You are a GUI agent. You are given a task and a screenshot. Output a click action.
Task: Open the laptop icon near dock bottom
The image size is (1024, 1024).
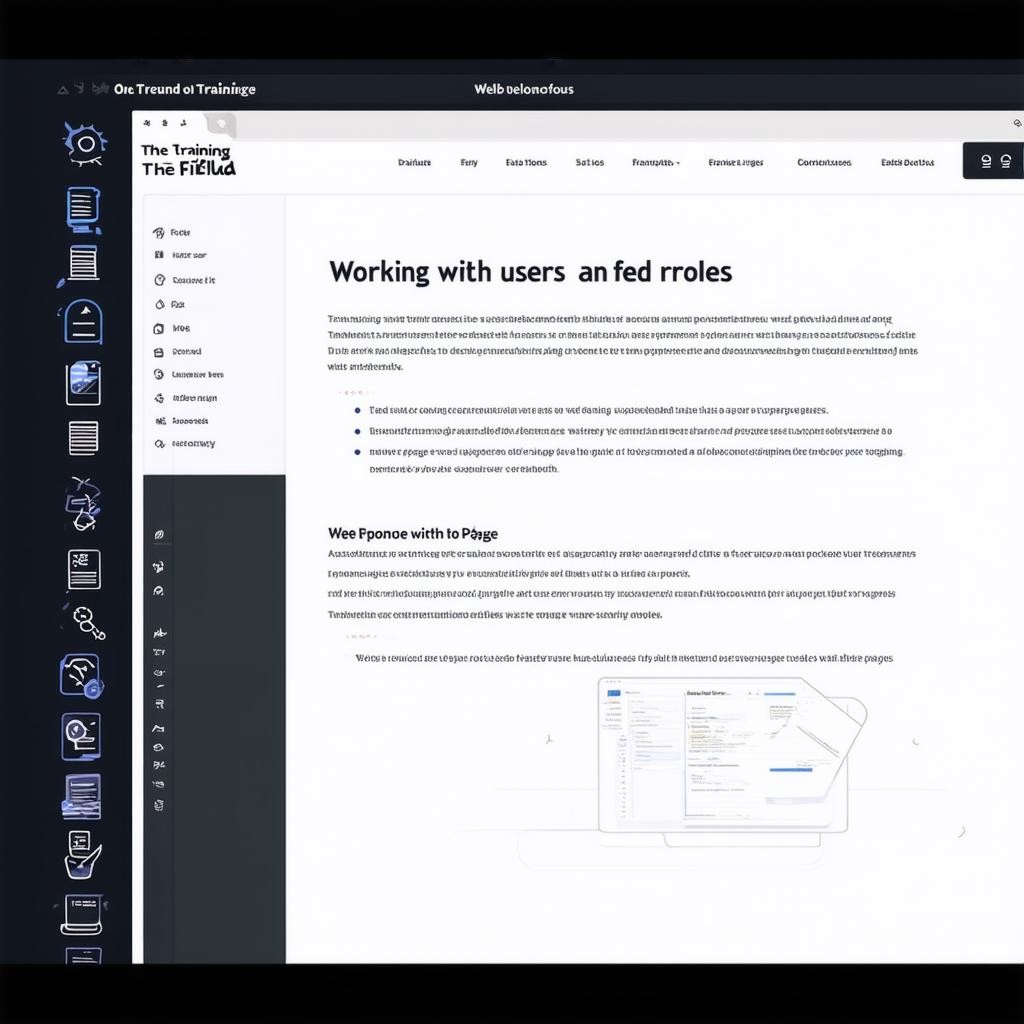(82, 913)
